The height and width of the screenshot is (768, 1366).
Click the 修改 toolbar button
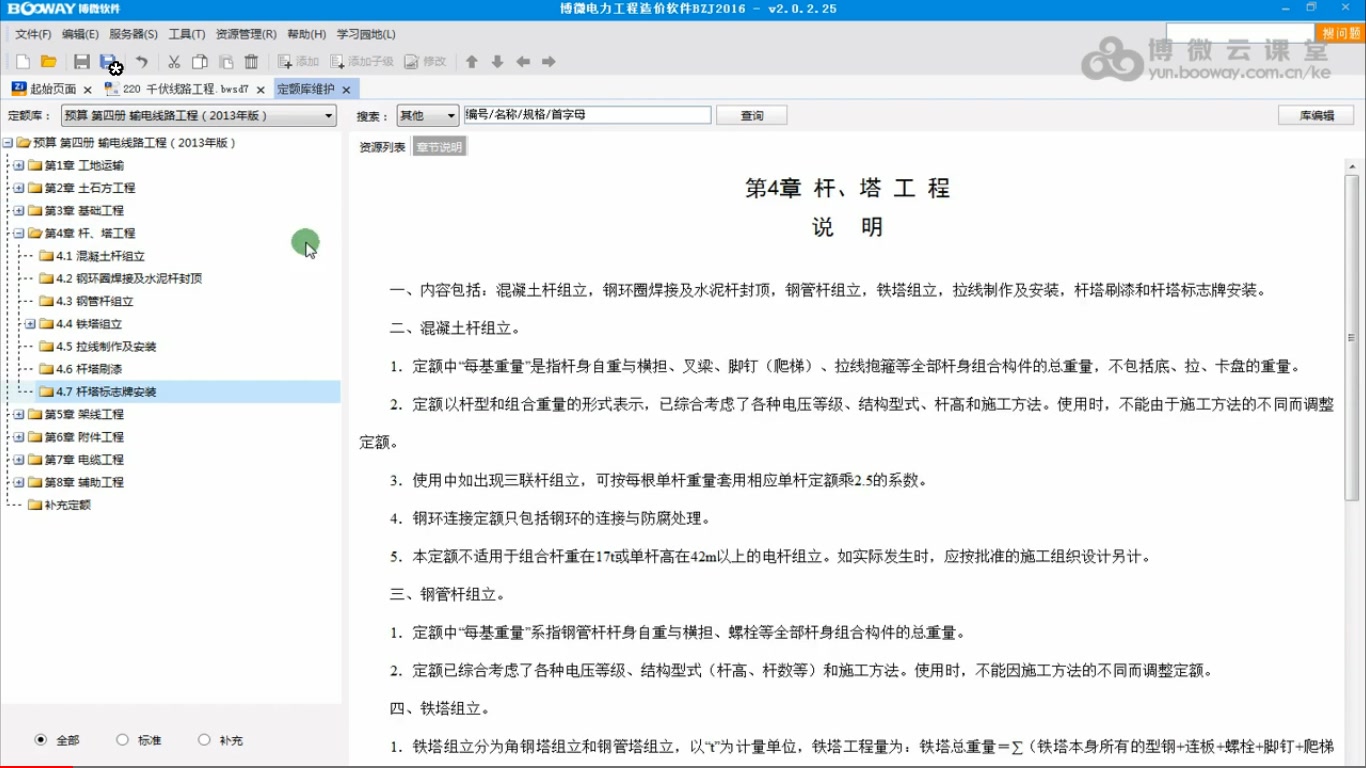tap(425, 62)
